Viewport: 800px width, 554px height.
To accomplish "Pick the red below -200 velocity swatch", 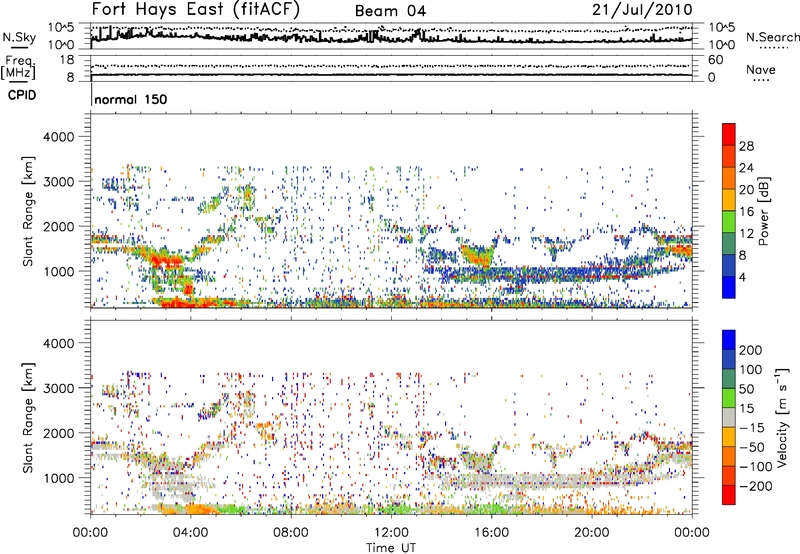I will (x=729, y=495).
